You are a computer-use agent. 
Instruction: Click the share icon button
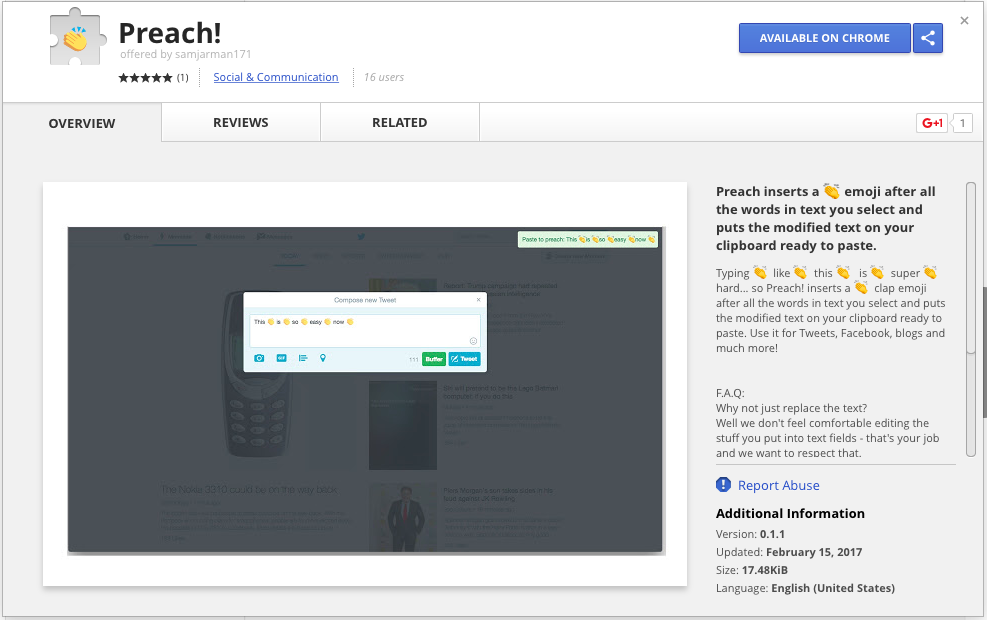[x=928, y=38]
